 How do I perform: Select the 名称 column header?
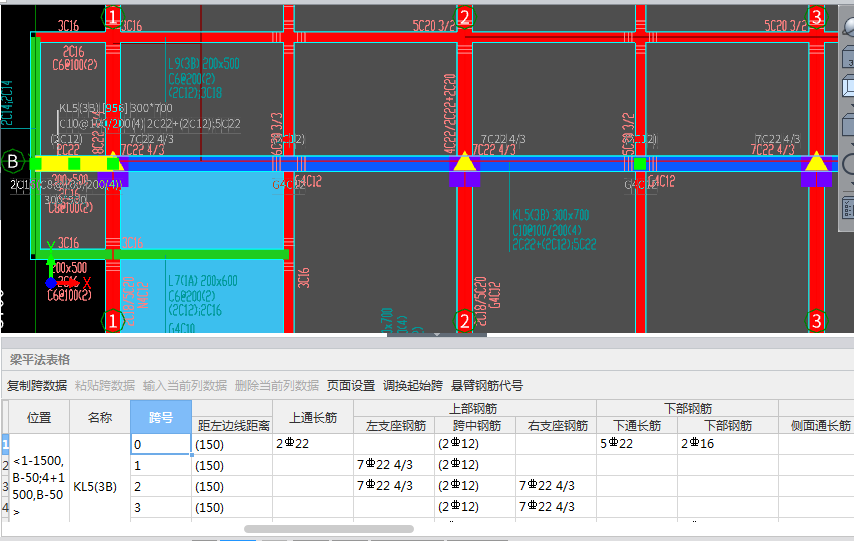(x=100, y=417)
